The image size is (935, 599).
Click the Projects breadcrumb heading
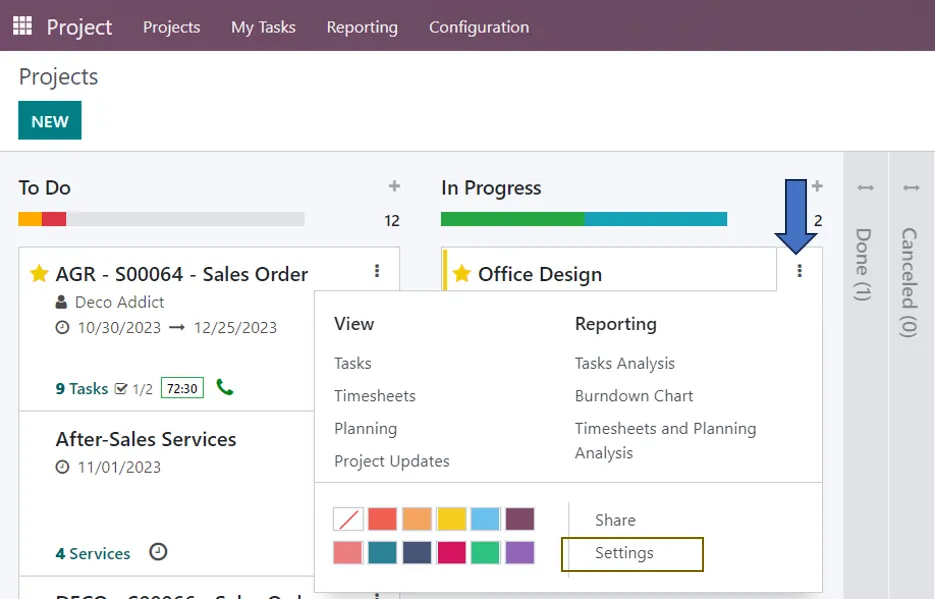(x=58, y=77)
